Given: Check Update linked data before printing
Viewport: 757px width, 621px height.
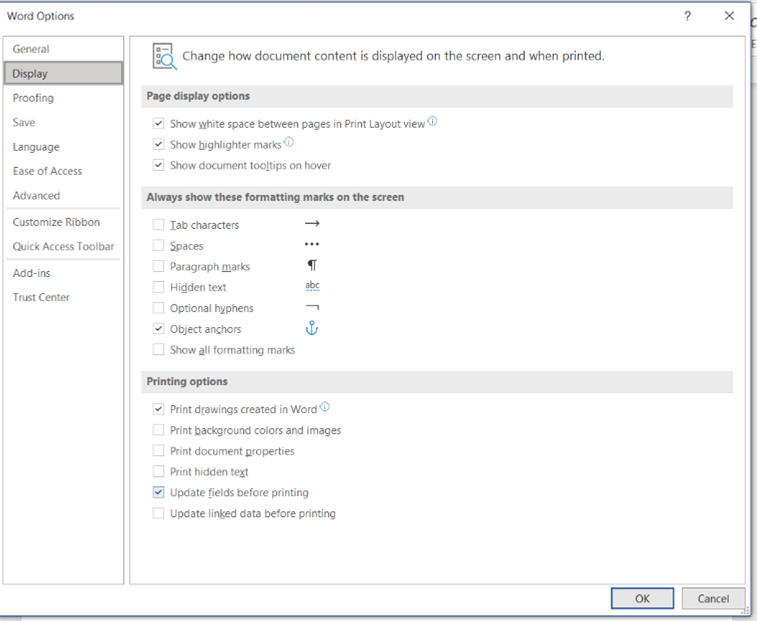Looking at the screenshot, I should click(x=158, y=513).
